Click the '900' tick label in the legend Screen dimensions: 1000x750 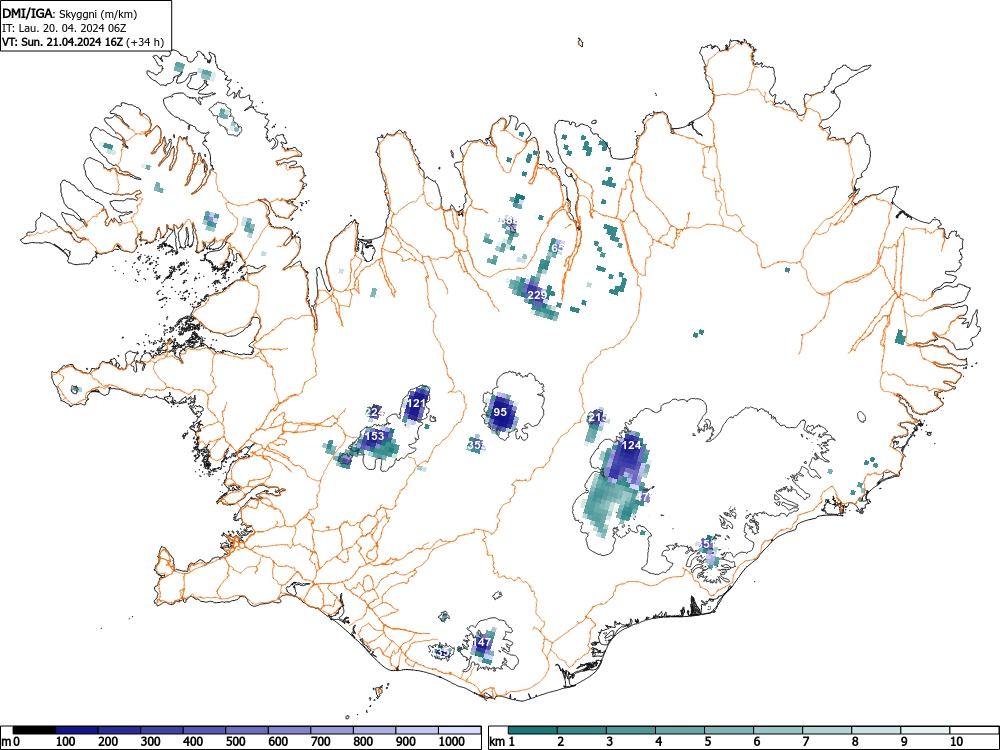406,742
